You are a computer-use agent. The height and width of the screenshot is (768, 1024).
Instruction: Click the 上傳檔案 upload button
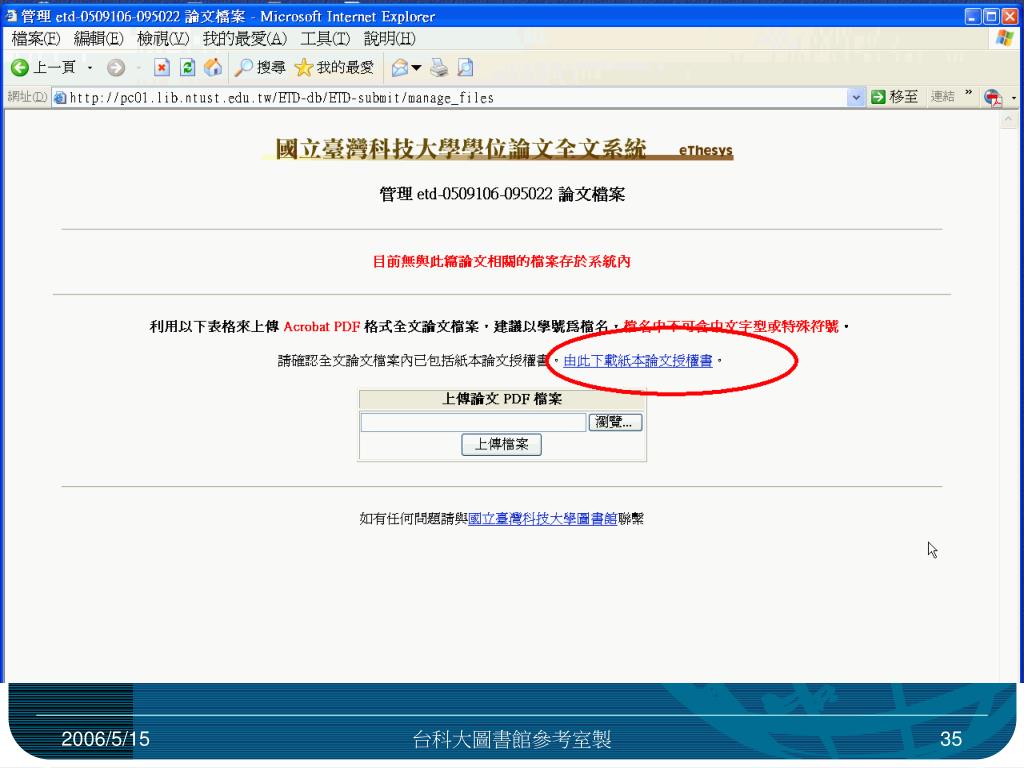(x=502, y=445)
